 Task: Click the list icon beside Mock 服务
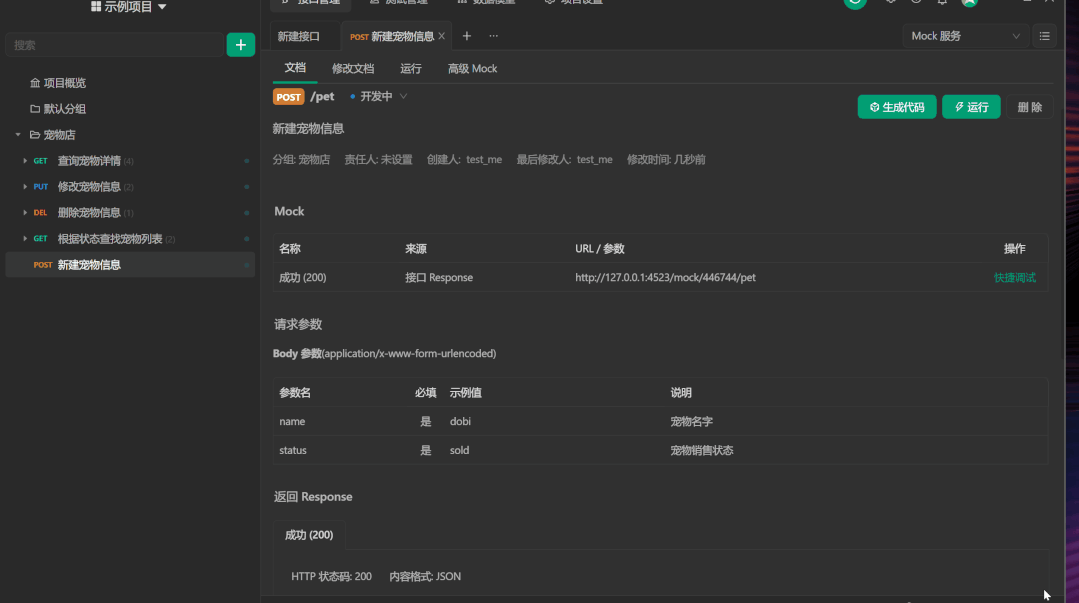pos(1044,35)
